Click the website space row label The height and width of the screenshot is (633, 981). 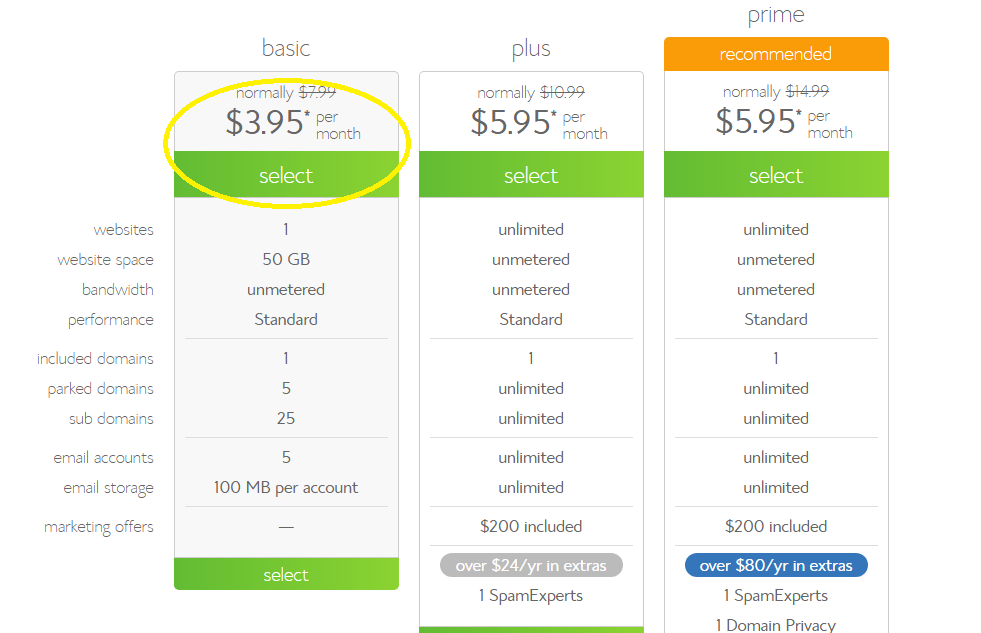coord(105,260)
